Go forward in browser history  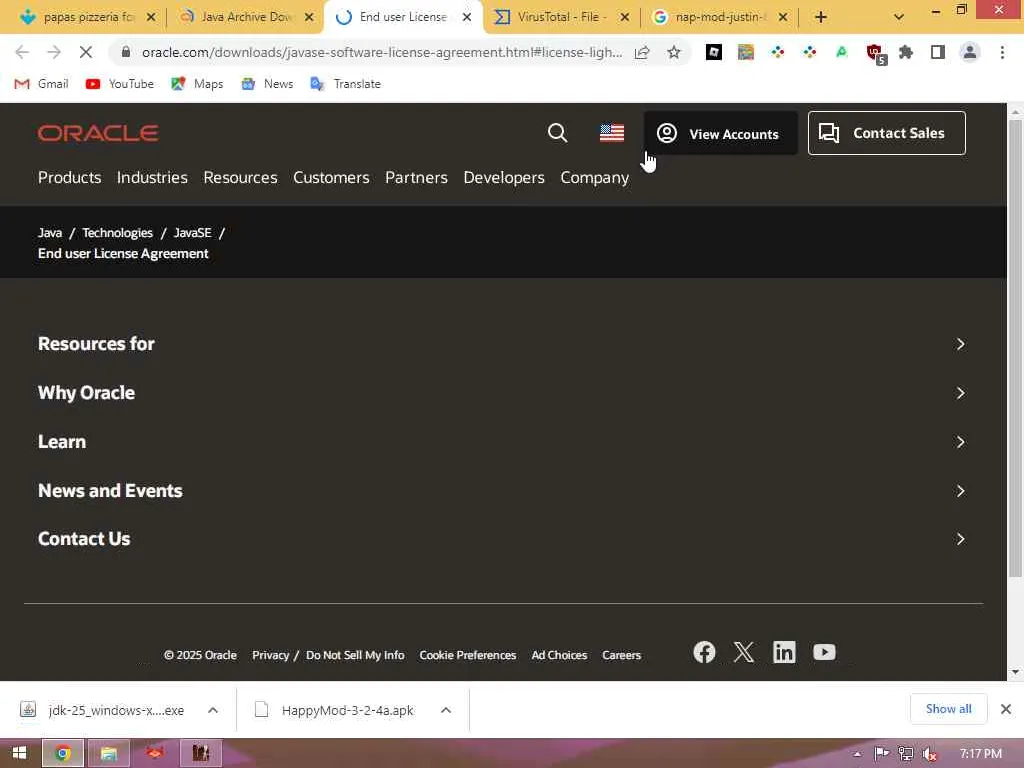54,52
